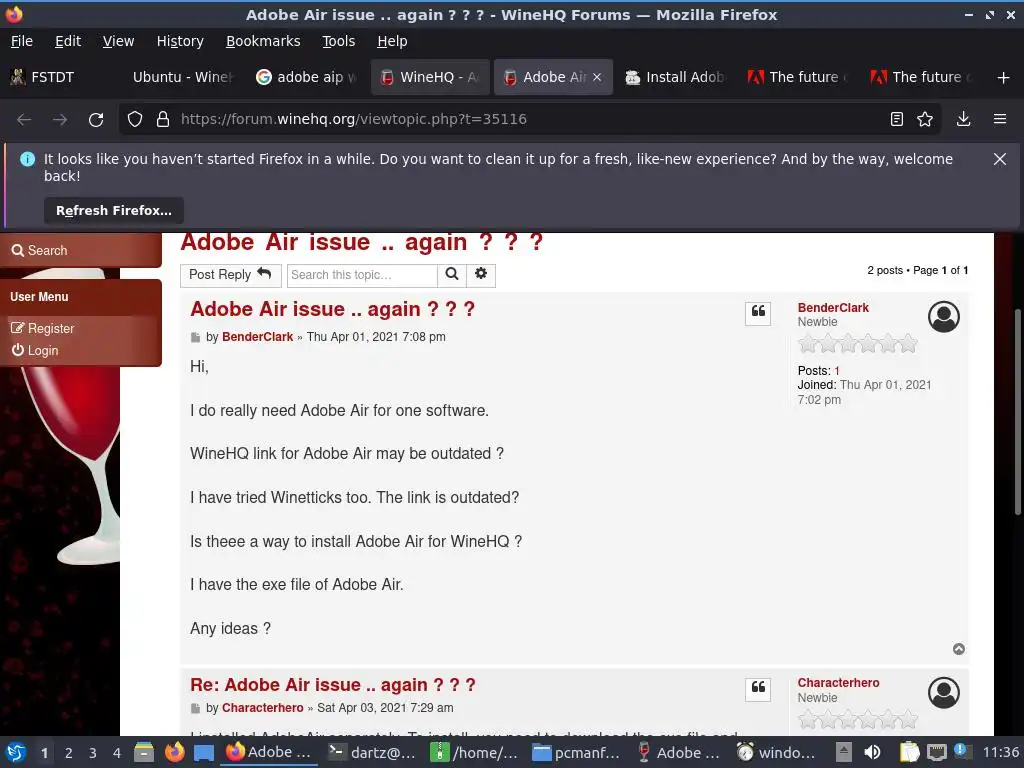Open Characterhero author link in reply
Screen dimensions: 1024x768
(263, 708)
